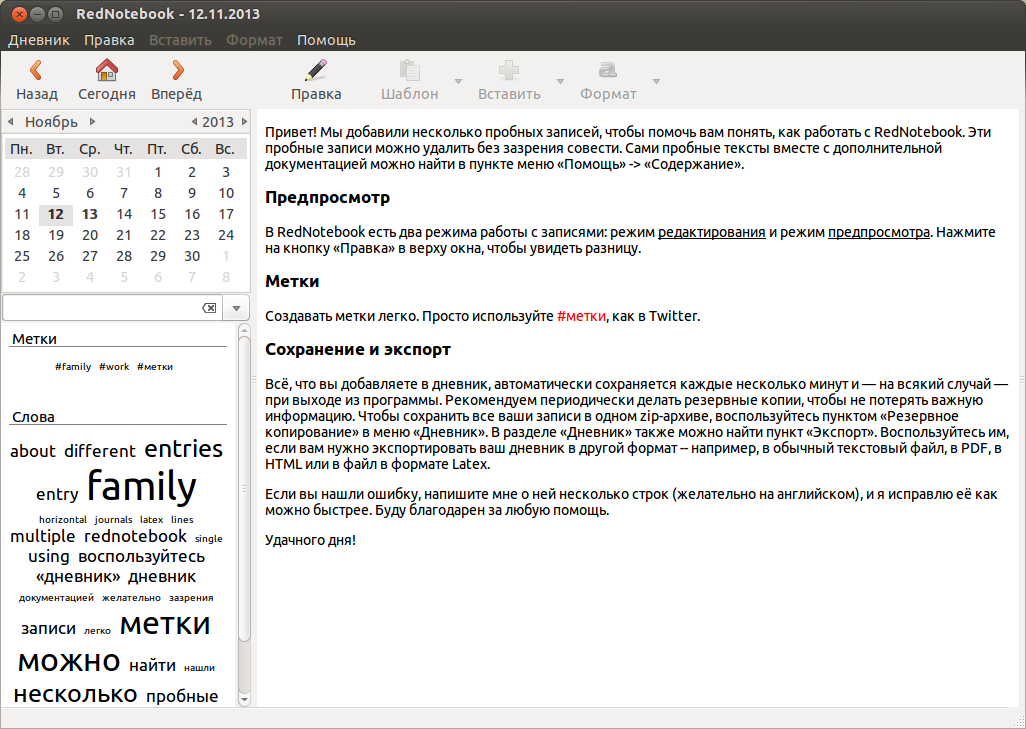The width and height of the screenshot is (1026, 729).
Task: Clear the search box with the X icon
Action: pos(209,307)
